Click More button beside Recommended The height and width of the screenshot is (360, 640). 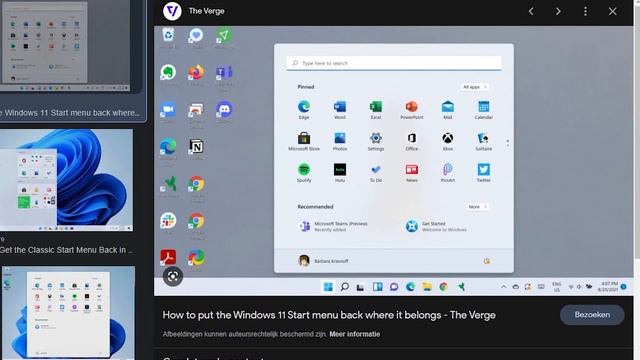pos(477,207)
